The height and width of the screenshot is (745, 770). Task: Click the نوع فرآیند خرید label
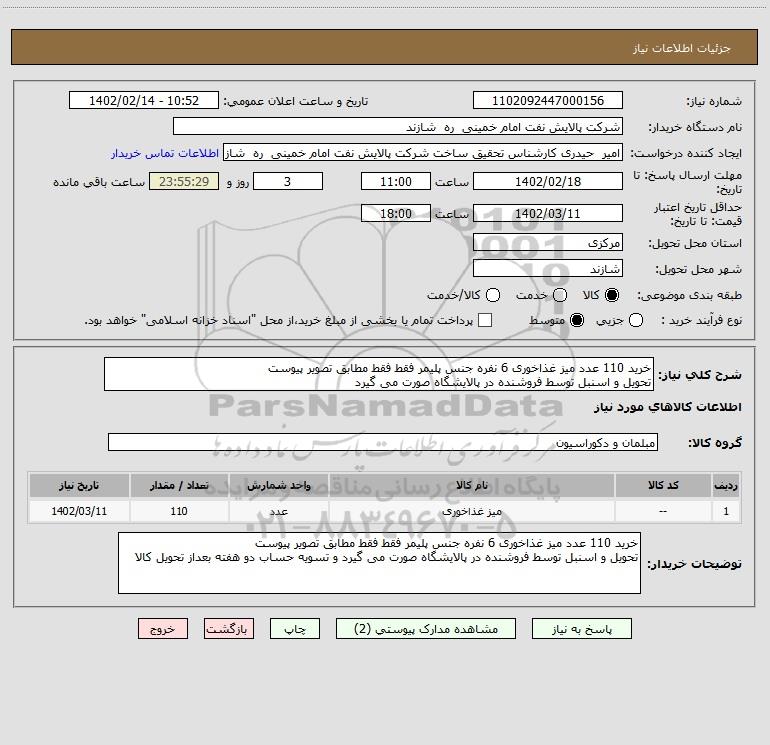(x=701, y=321)
